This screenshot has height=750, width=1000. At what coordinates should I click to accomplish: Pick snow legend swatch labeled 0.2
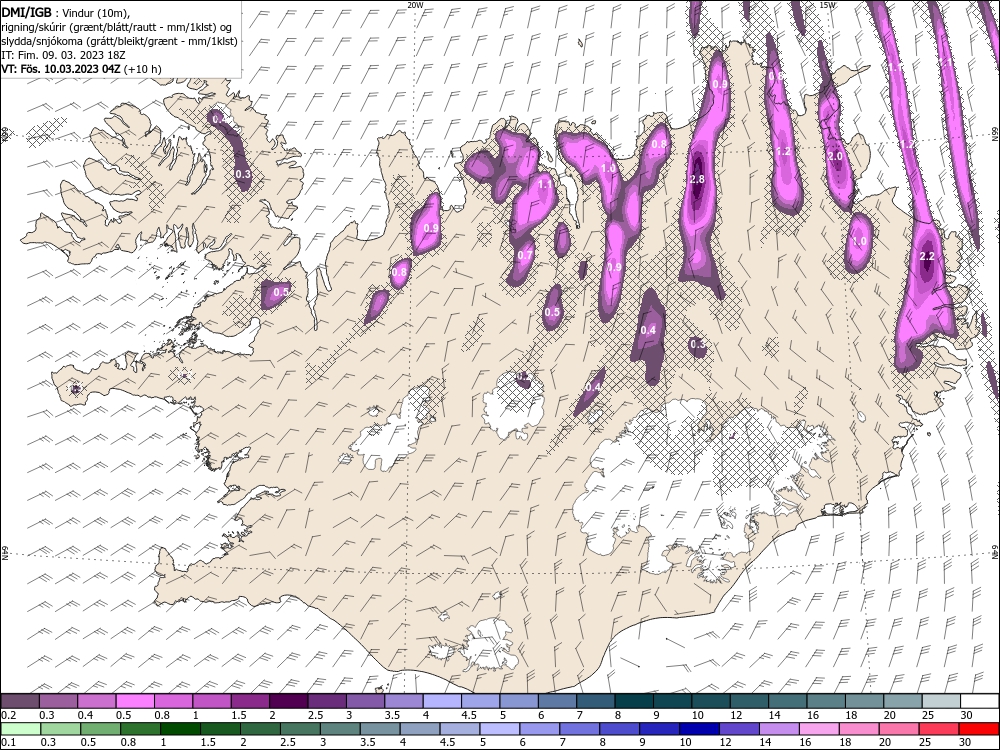[x=20, y=702]
